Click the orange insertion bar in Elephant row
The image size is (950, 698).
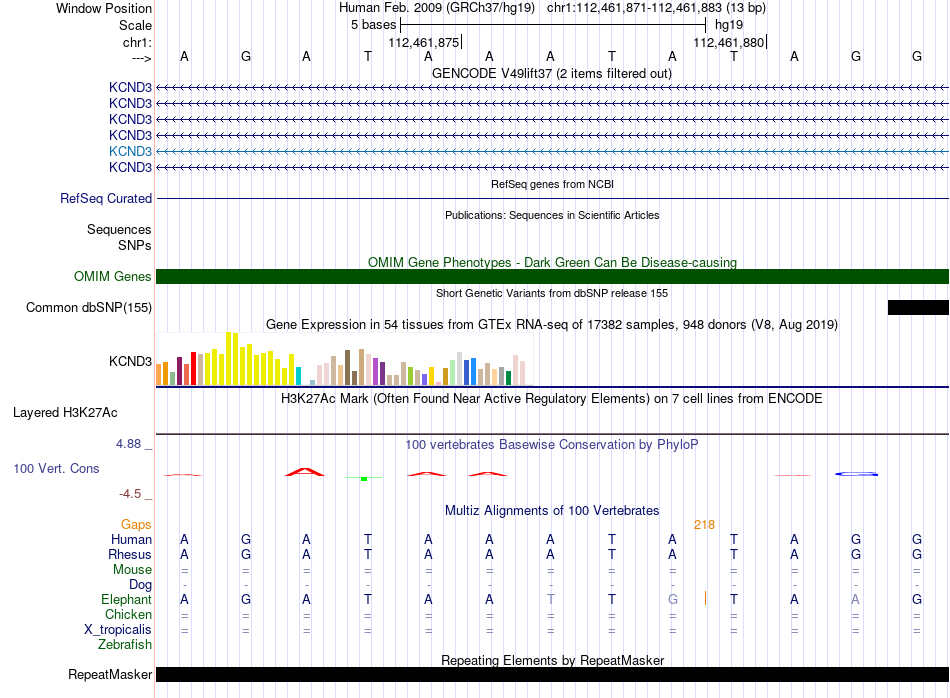(x=705, y=598)
